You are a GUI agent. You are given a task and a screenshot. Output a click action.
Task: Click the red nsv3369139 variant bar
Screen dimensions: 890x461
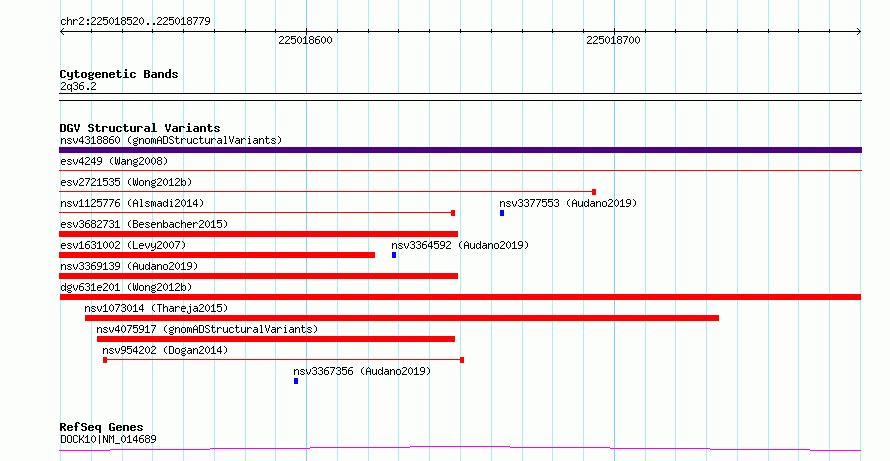coord(258,276)
